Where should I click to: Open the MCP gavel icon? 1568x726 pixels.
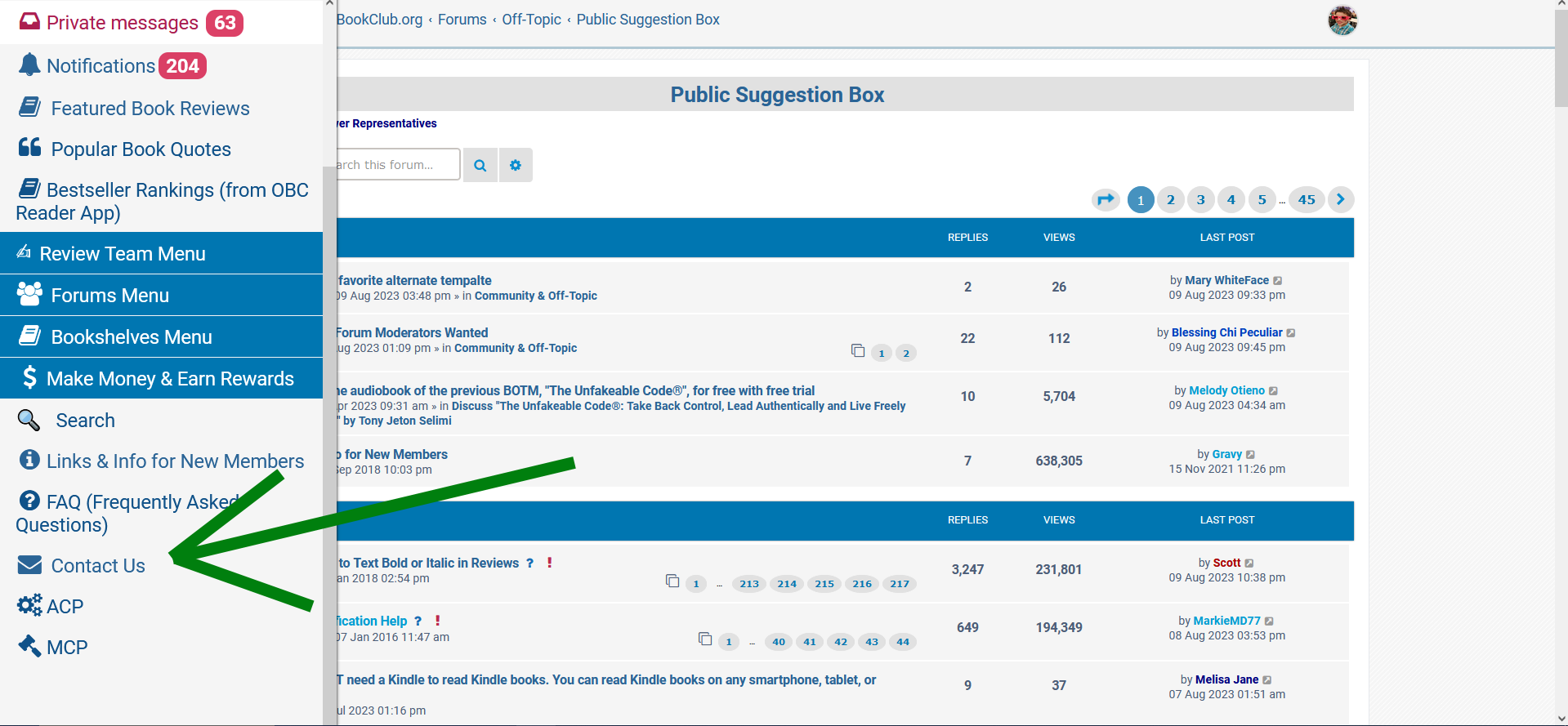pyautogui.click(x=29, y=646)
